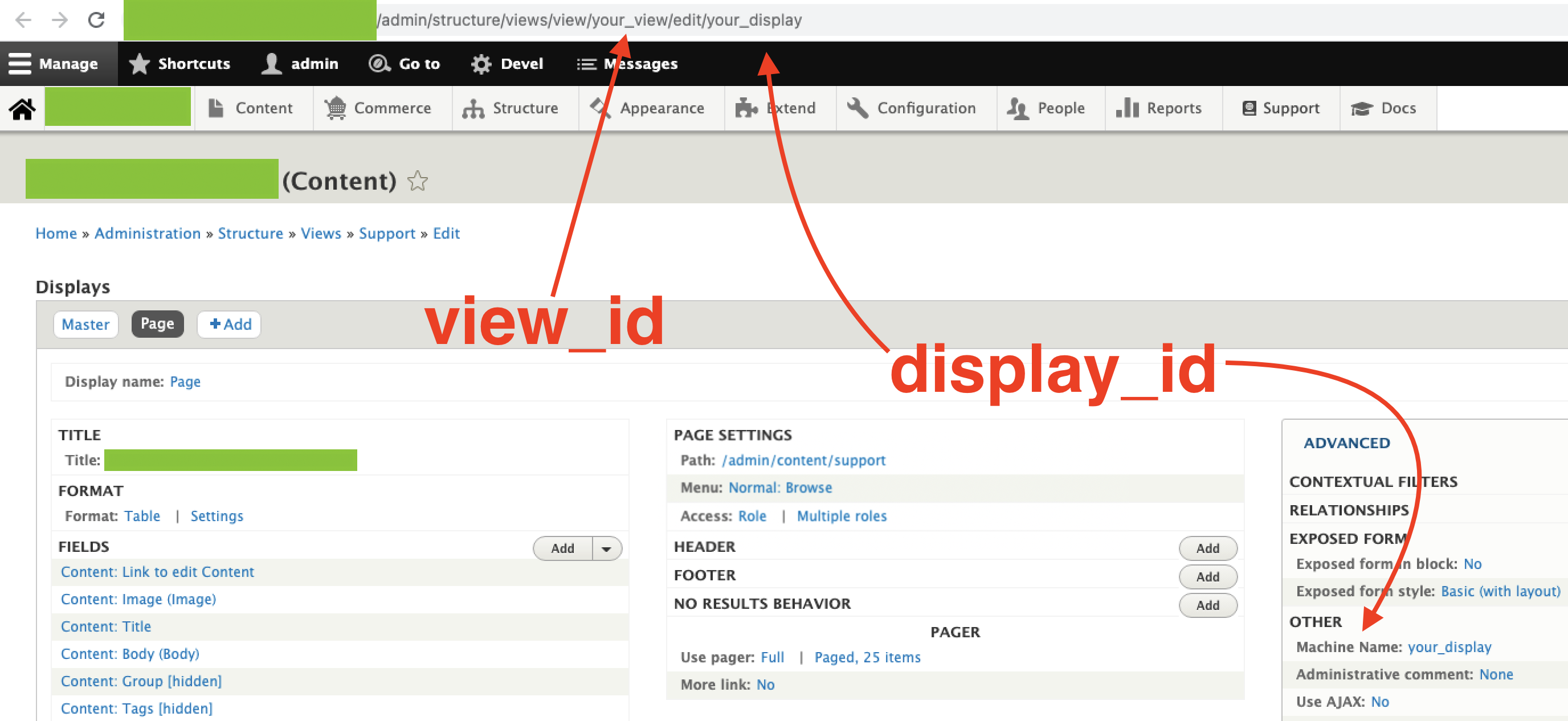Switch to the Master display tab
Viewport: 1568px width, 721px height.
coord(85,324)
